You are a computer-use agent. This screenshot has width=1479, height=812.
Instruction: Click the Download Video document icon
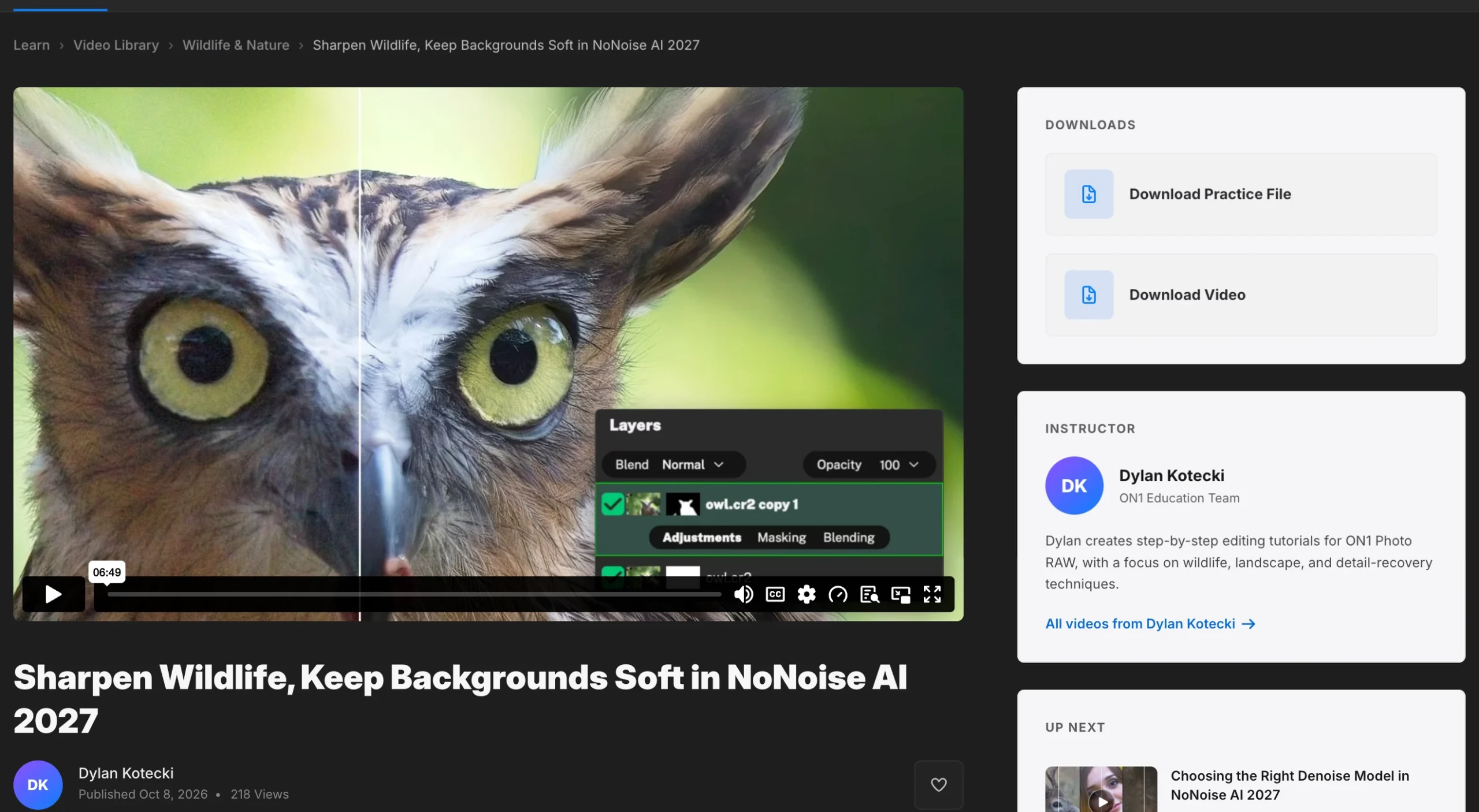click(1088, 295)
